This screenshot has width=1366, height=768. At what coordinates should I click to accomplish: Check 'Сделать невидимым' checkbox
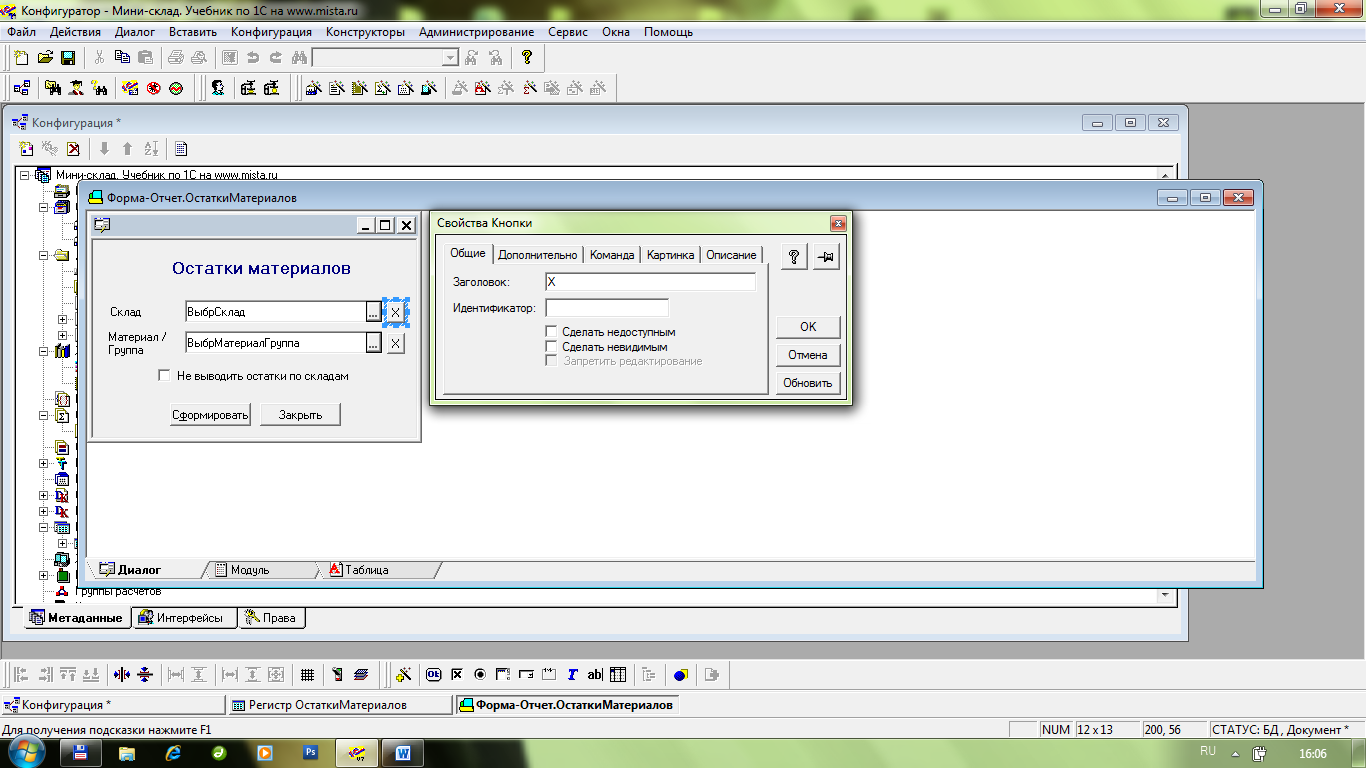coord(551,346)
